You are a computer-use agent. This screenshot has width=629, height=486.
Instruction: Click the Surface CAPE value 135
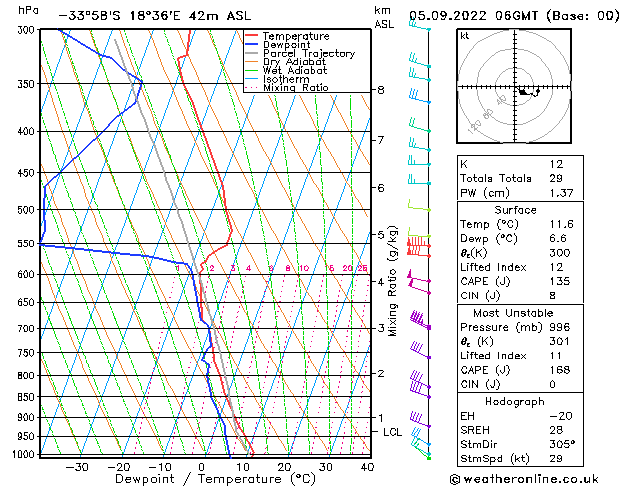[560, 281]
